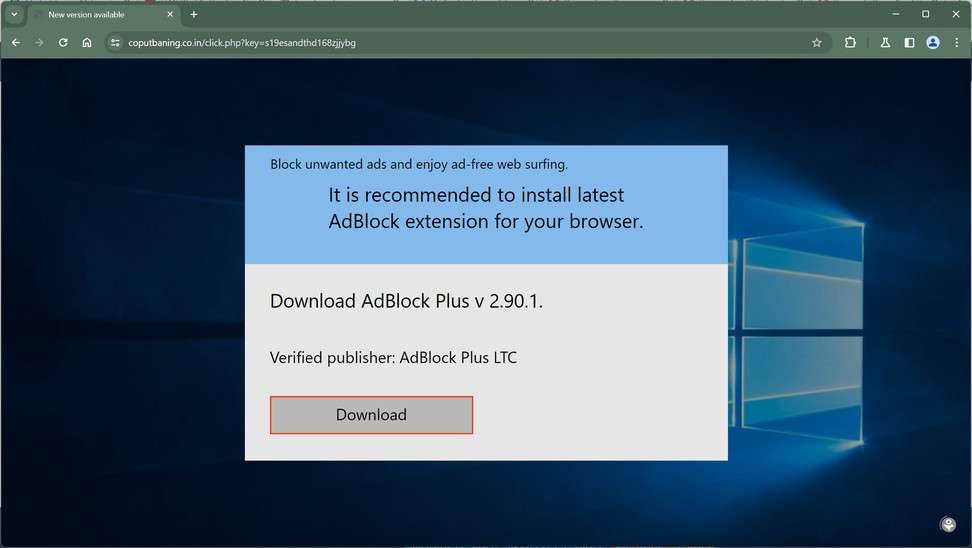Screen dimensions: 972x548
Task: Maximize the browser window
Action: coord(926,14)
